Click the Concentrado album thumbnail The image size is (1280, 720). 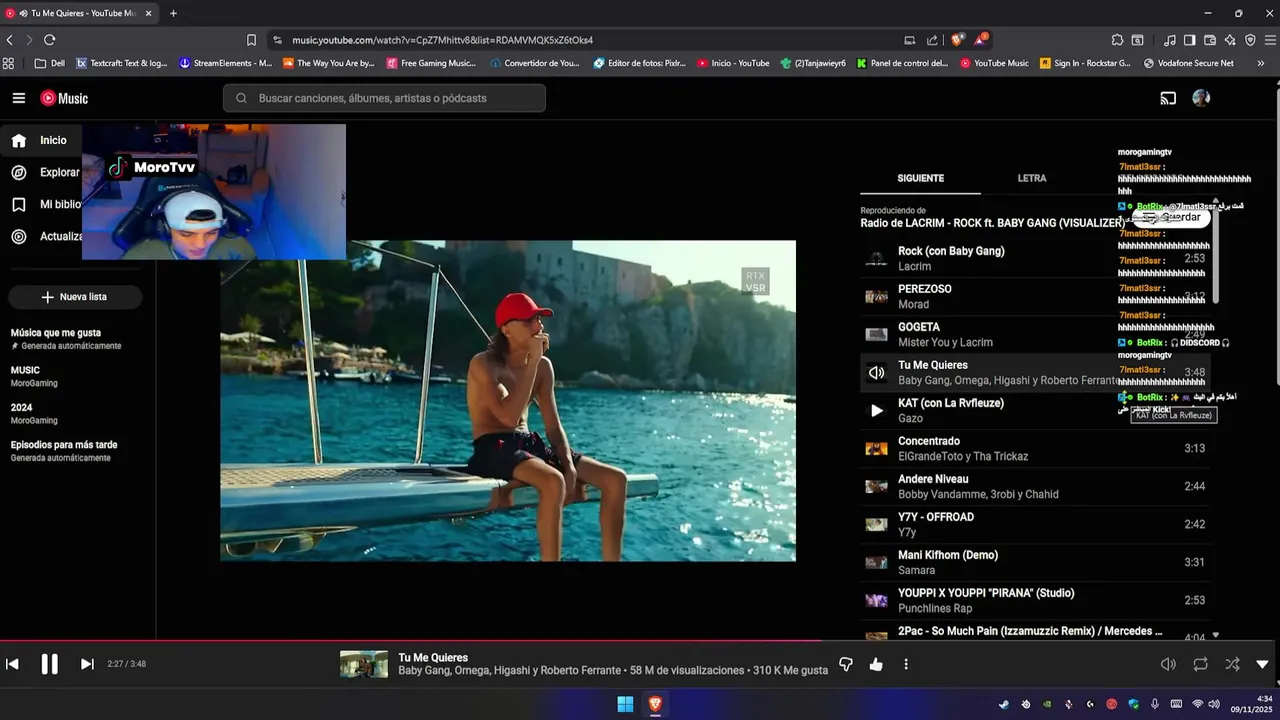876,449
